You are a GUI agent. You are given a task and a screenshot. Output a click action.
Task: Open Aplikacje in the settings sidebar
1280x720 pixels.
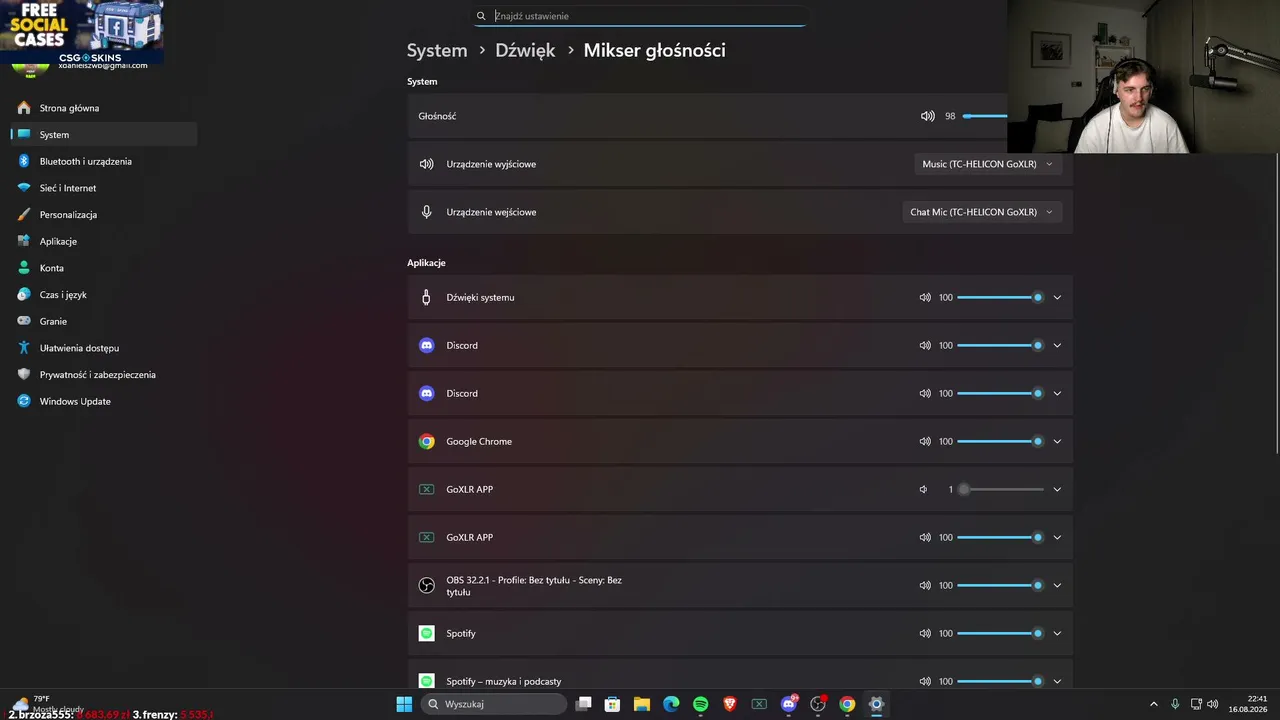coord(104,241)
